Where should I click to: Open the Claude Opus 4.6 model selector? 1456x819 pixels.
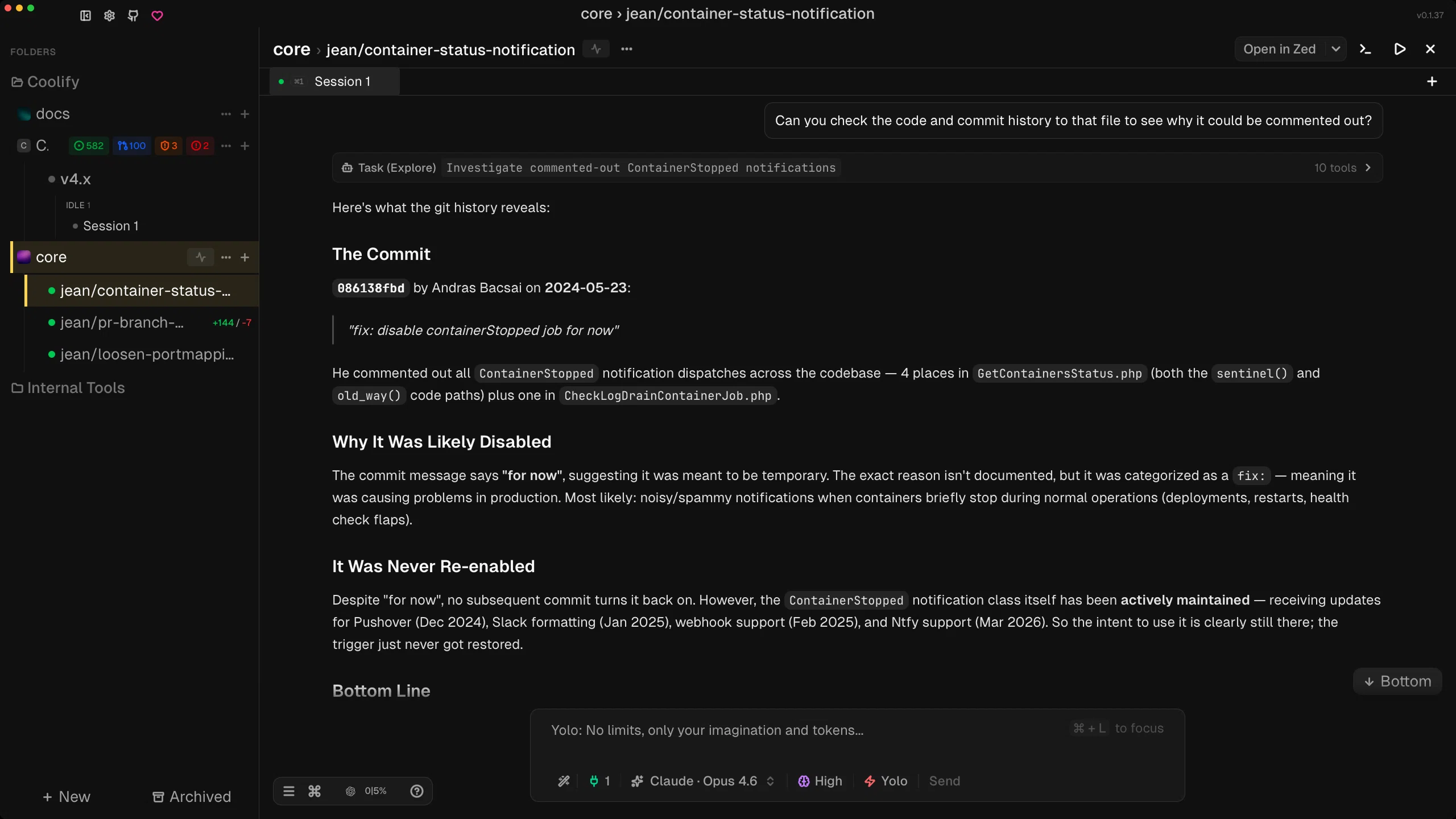pos(702,781)
